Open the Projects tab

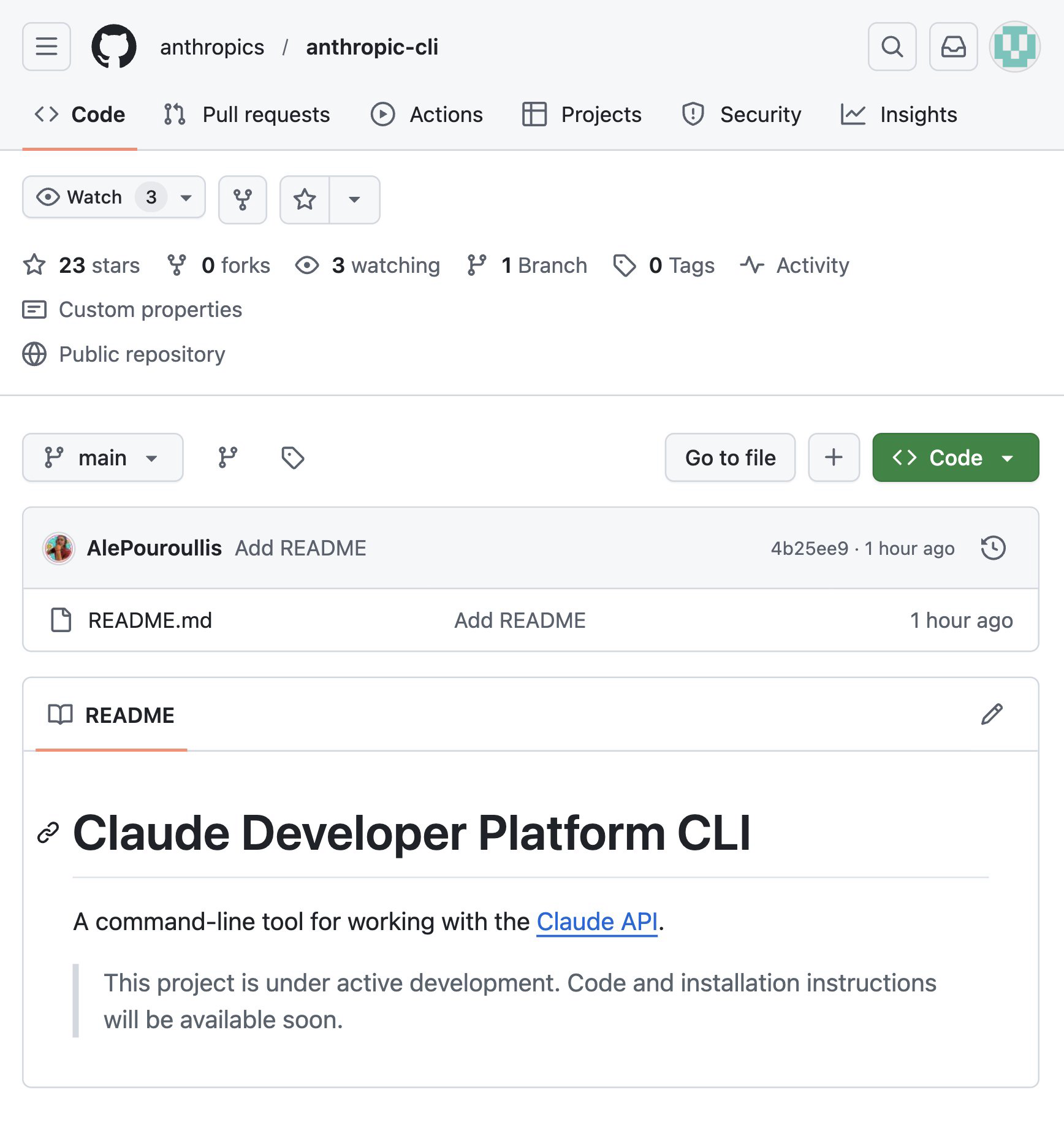pos(582,115)
